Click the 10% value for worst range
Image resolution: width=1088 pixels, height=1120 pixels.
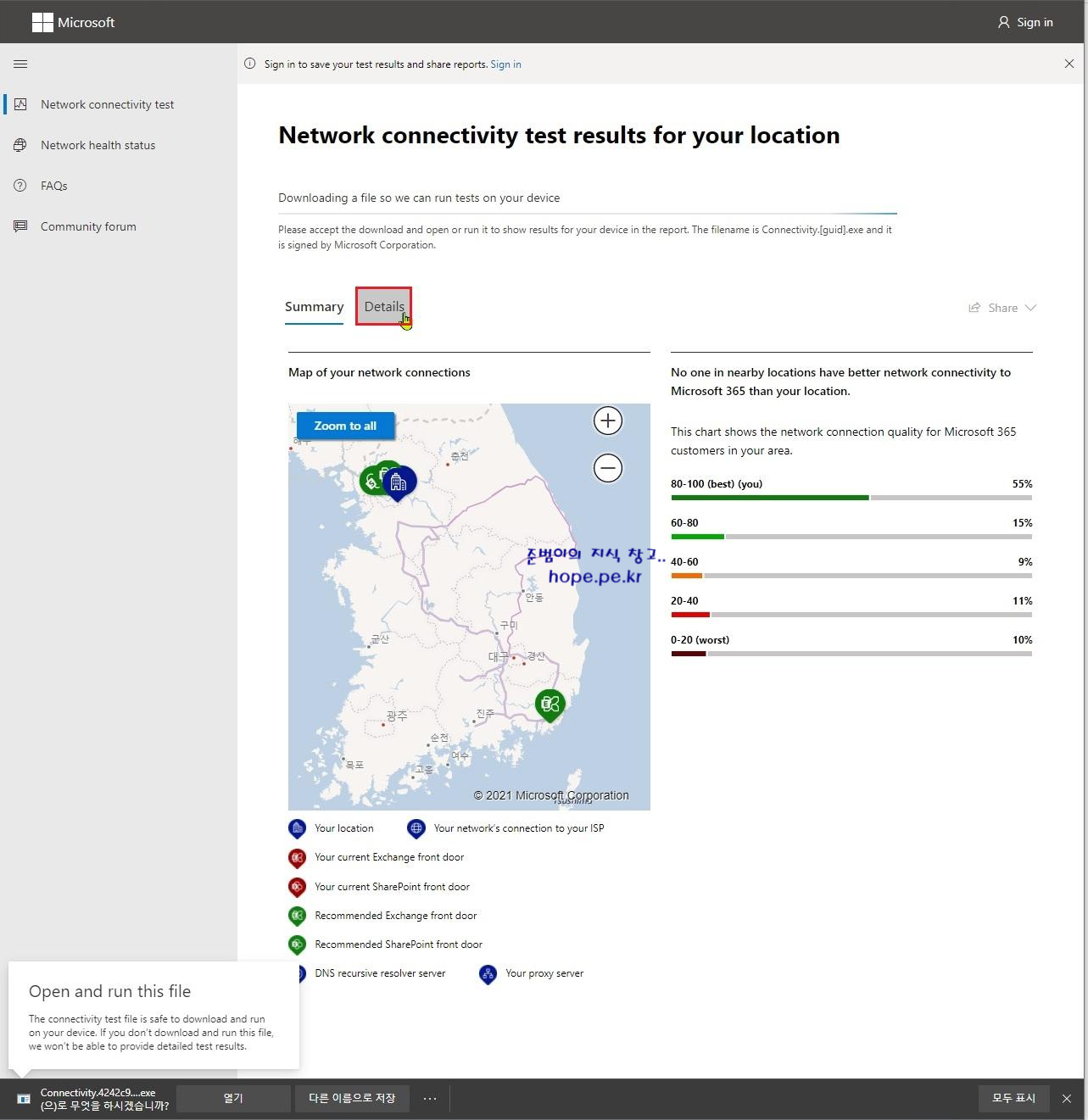(1022, 640)
